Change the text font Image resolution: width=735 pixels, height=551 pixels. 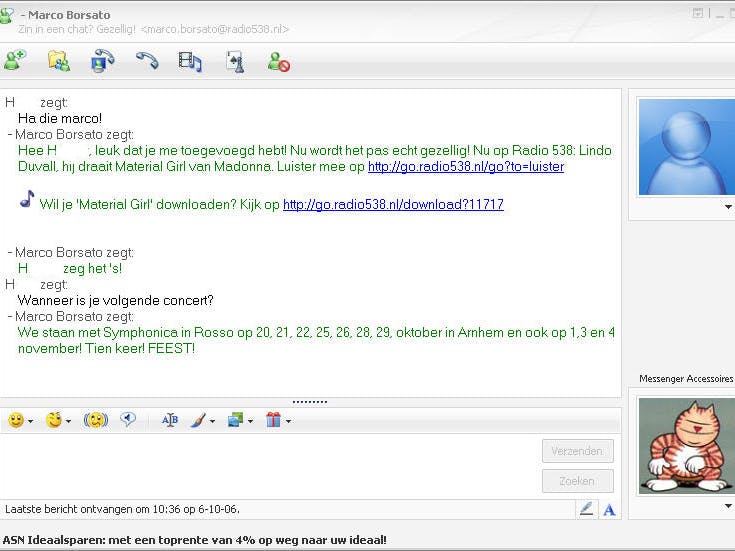coord(170,420)
